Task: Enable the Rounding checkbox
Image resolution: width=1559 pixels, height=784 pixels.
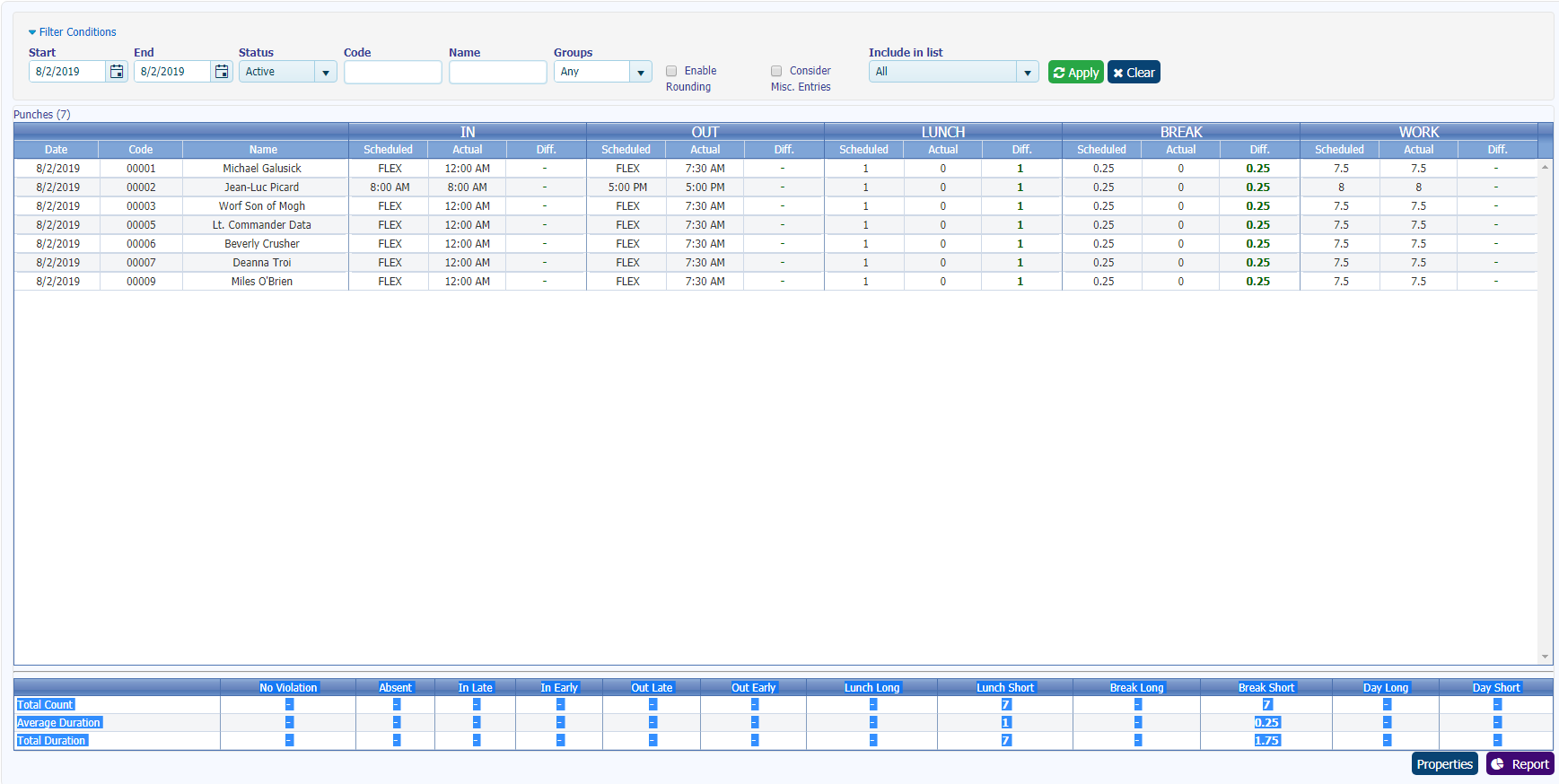Action: pyautogui.click(x=671, y=71)
